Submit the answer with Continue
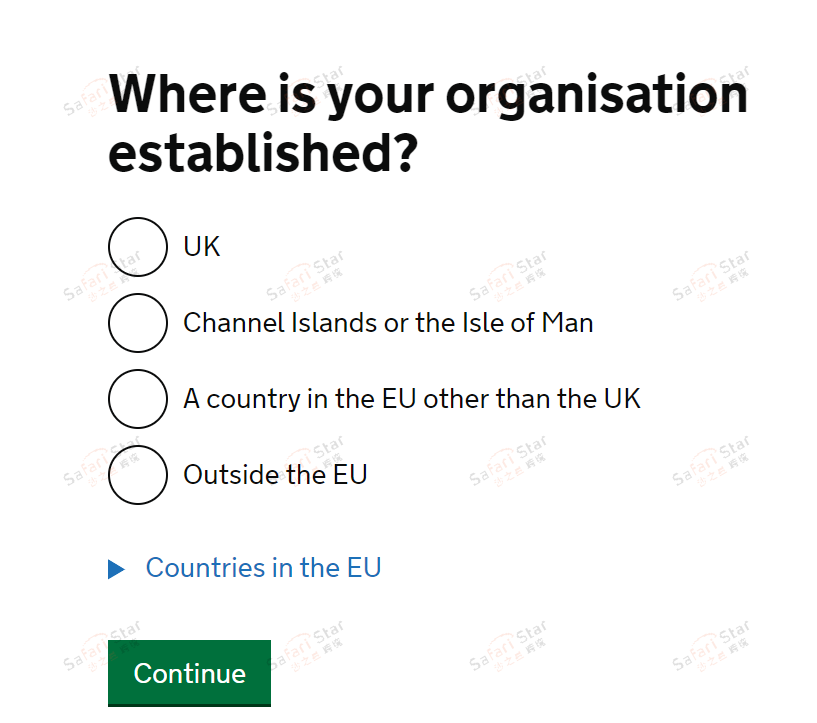This screenshot has height=723, width=817. tap(189, 673)
